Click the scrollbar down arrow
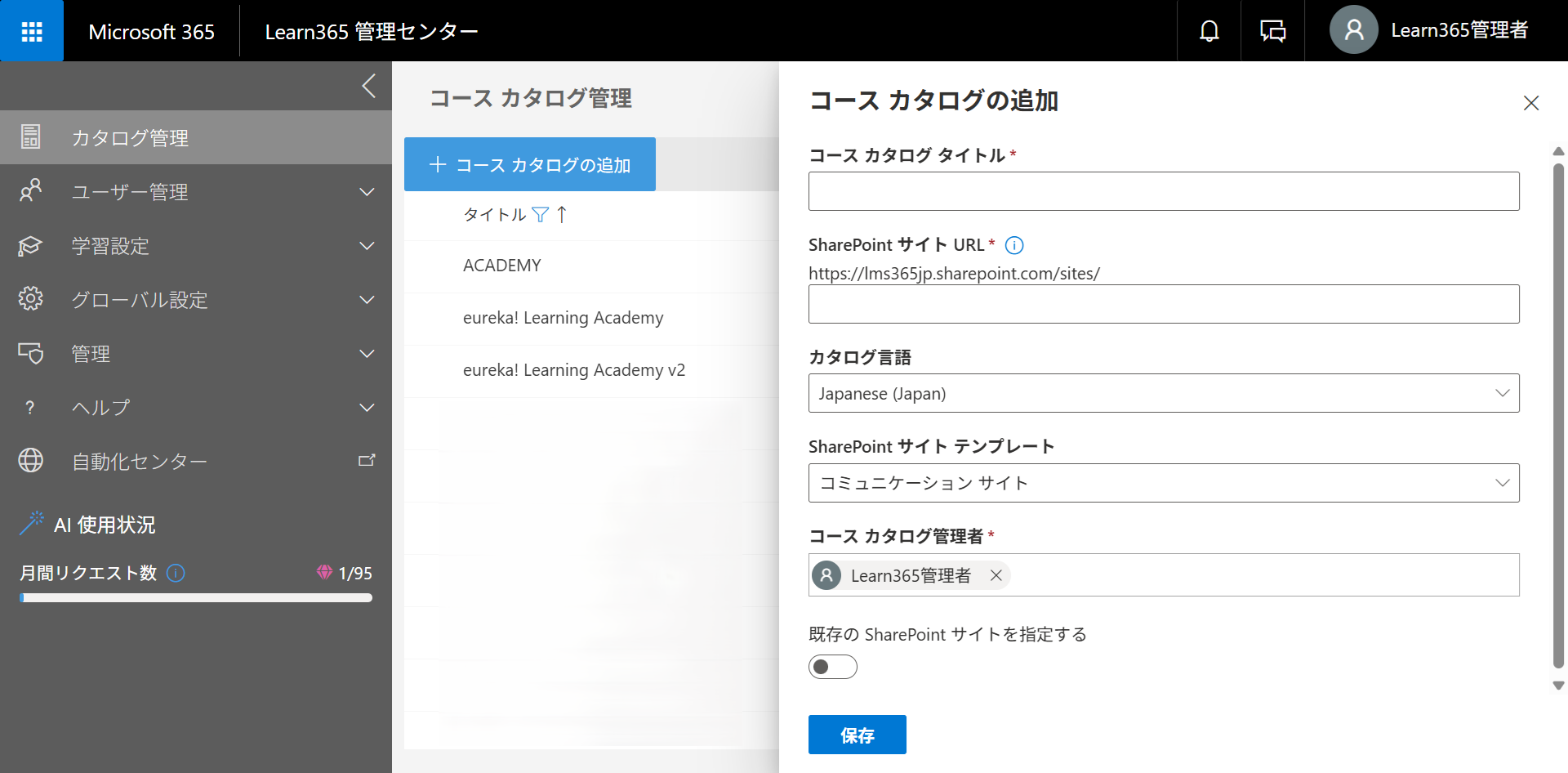The width and height of the screenshot is (1568, 773). pyautogui.click(x=1558, y=686)
